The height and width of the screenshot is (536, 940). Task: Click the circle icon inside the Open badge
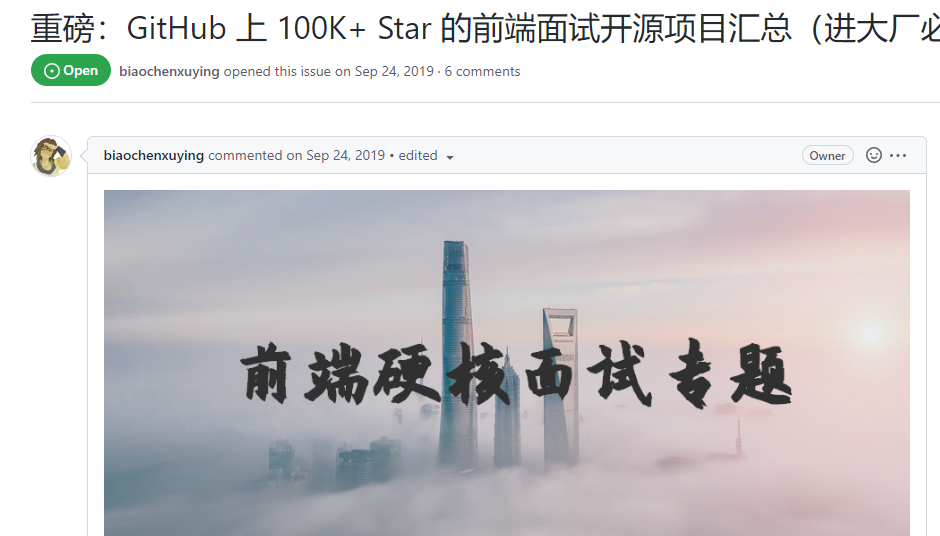coord(52,71)
